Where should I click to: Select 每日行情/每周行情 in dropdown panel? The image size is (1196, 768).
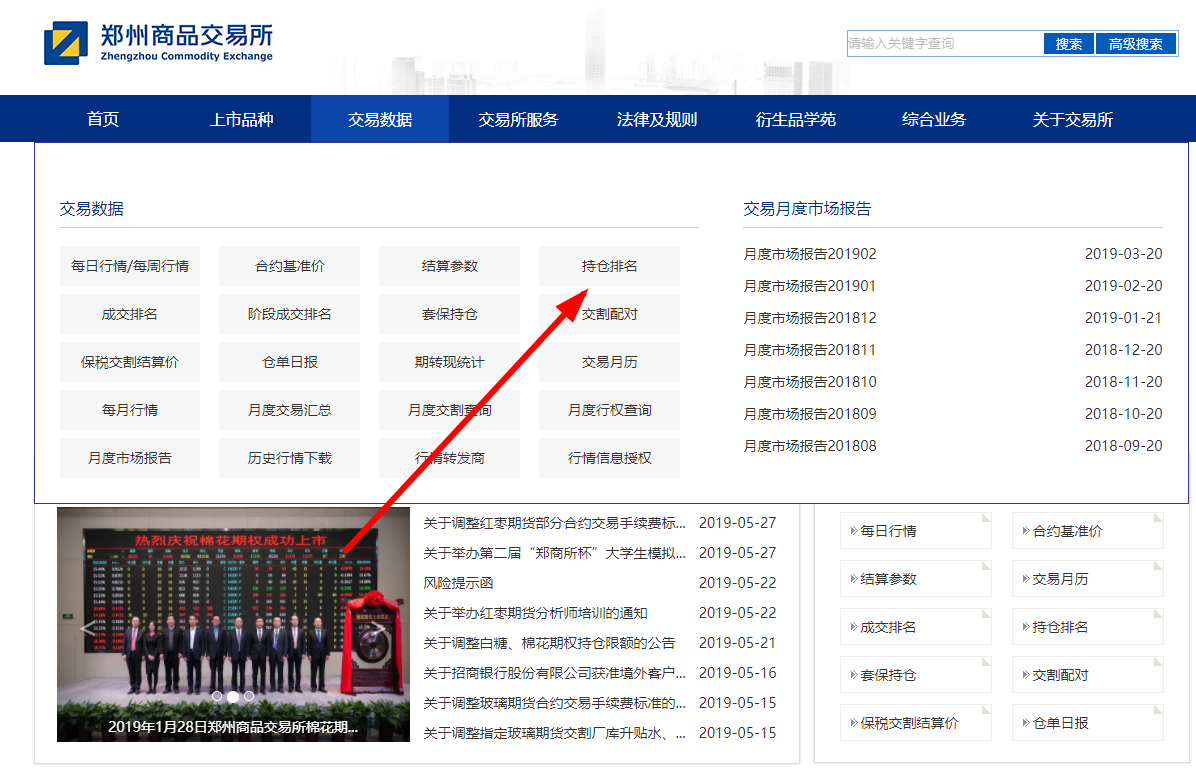130,266
